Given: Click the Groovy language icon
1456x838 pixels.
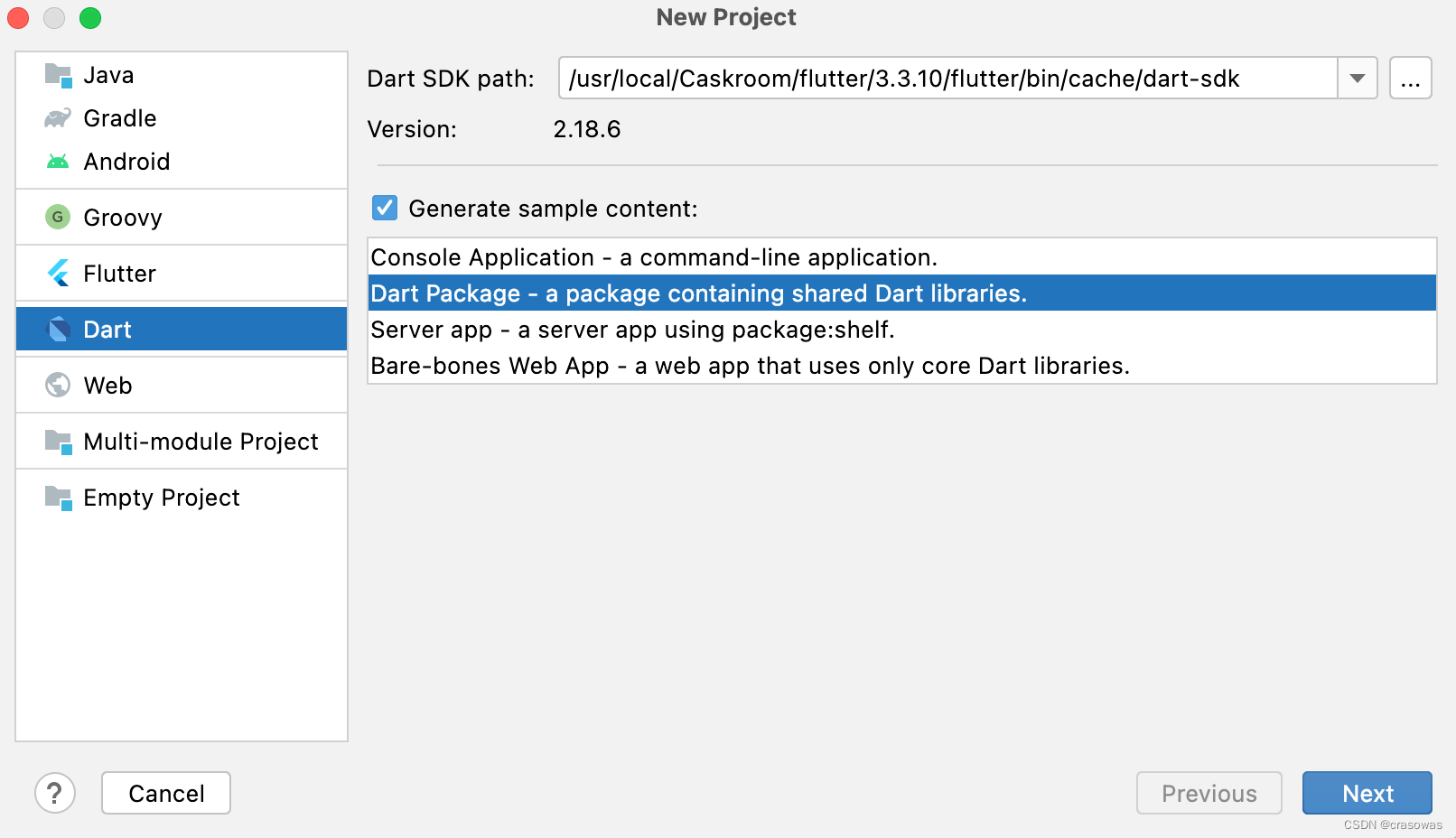Looking at the screenshot, I should pyautogui.click(x=58, y=217).
